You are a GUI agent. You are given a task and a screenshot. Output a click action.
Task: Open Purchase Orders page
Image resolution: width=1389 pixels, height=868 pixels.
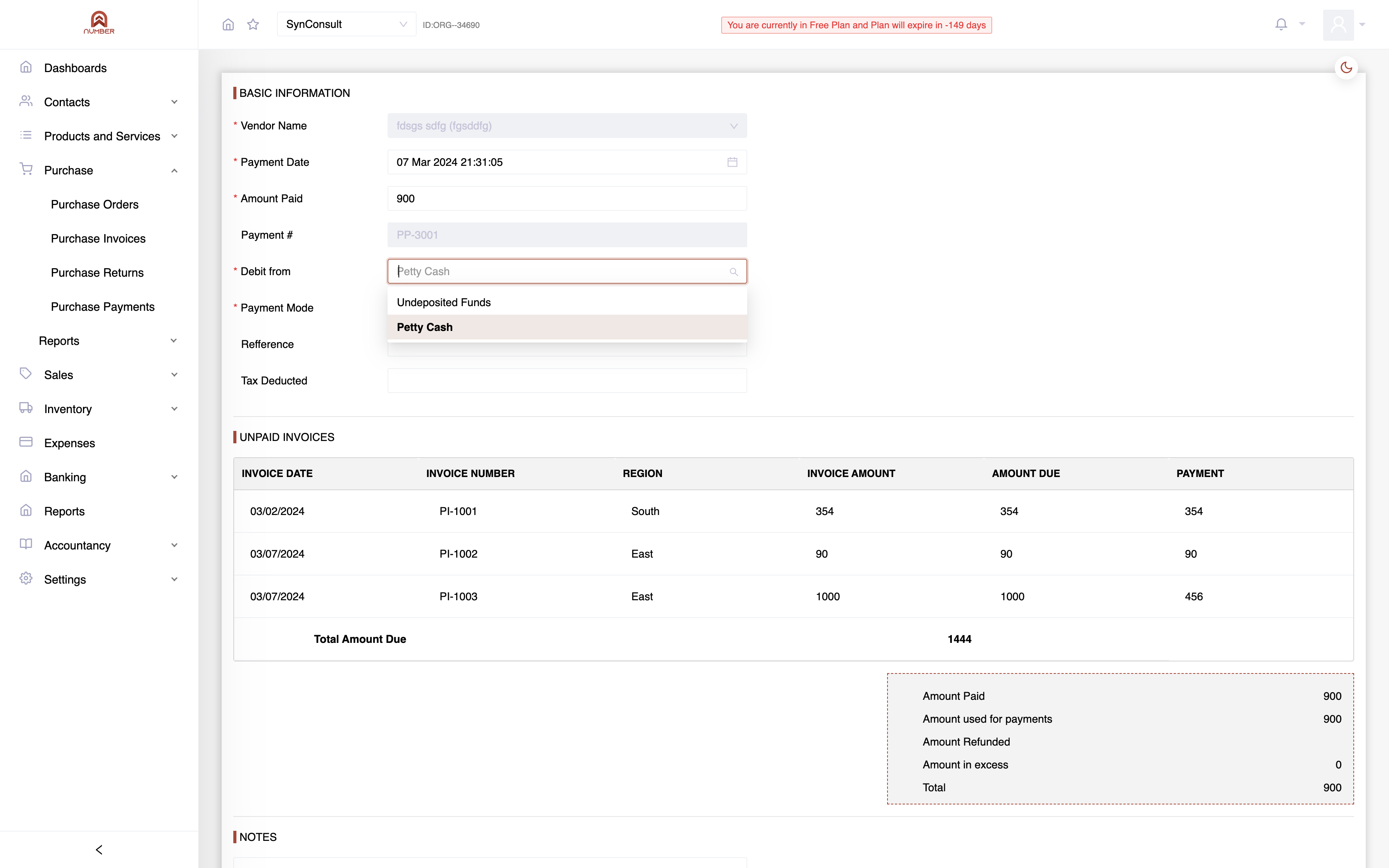click(x=95, y=205)
